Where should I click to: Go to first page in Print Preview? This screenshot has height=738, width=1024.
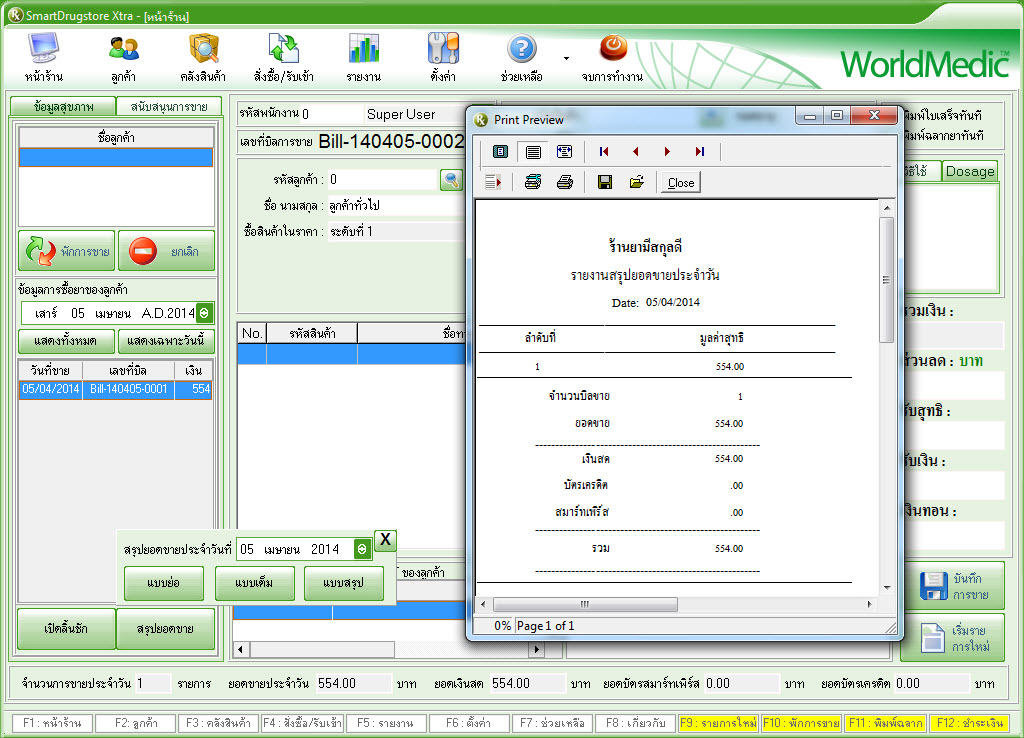[604, 152]
